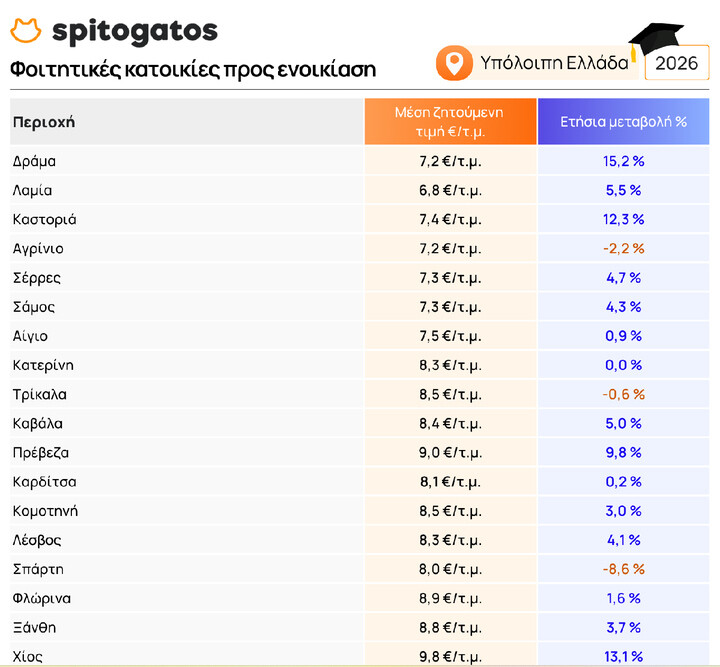Click the orange location pin icon
This screenshot has height=667, width=720.
pos(454,63)
